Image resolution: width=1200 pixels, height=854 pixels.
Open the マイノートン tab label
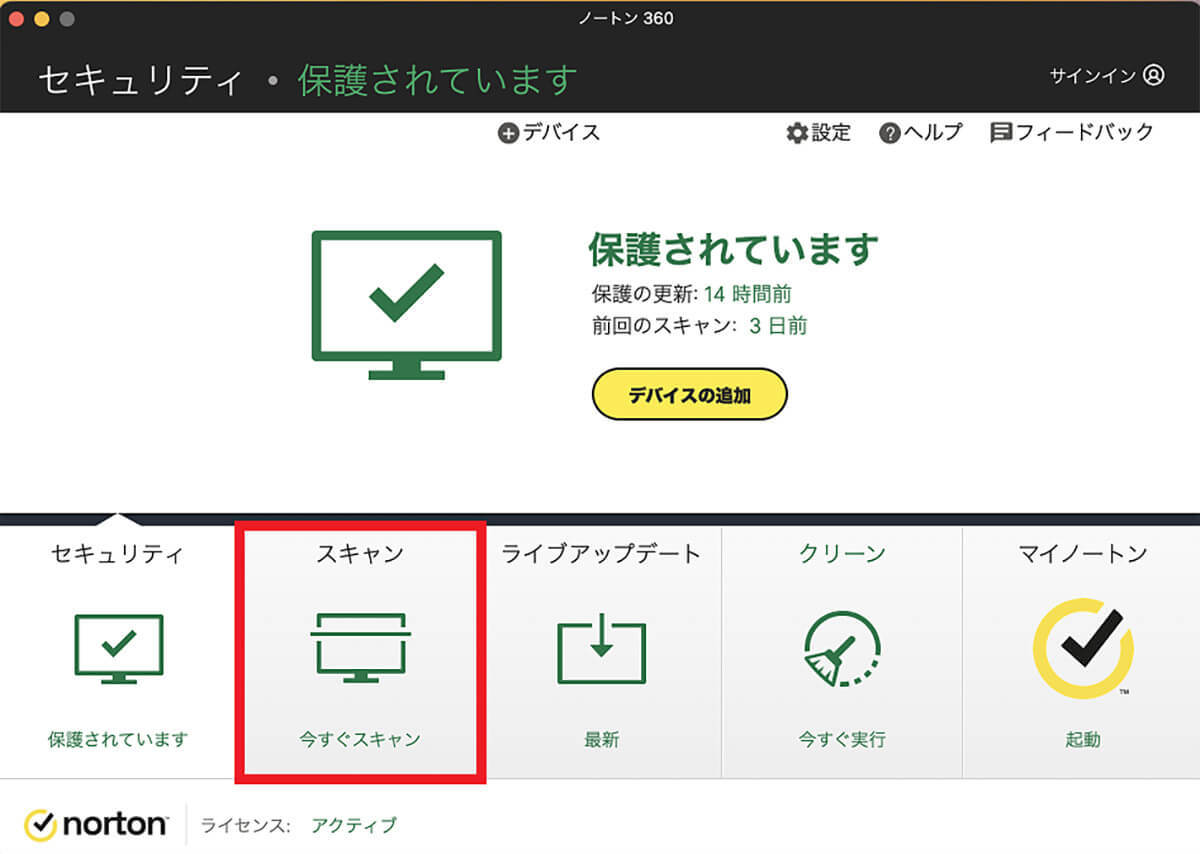[1083, 553]
